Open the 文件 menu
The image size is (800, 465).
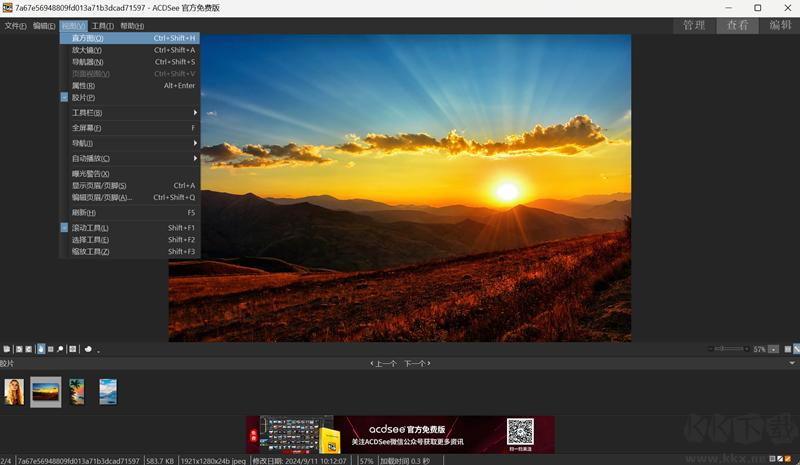click(x=15, y=26)
